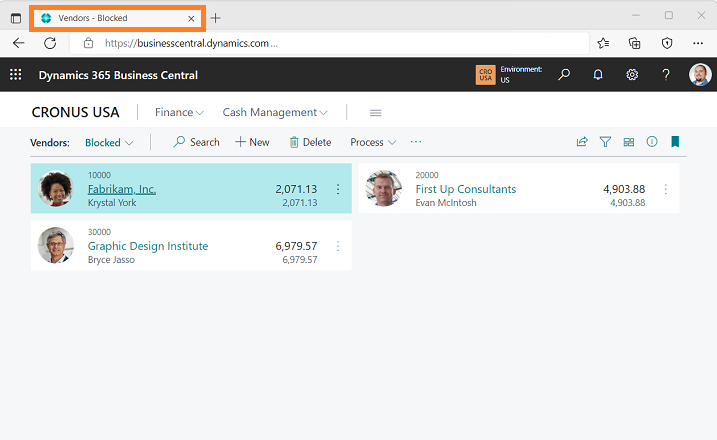Open a new browser tab
Viewport: 717px width, 440px height.
(215, 18)
